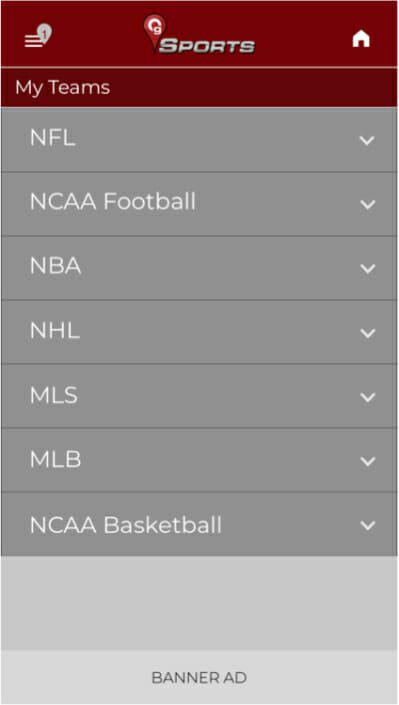Tap the Banner Ad area
399x705 pixels.
coord(199,677)
